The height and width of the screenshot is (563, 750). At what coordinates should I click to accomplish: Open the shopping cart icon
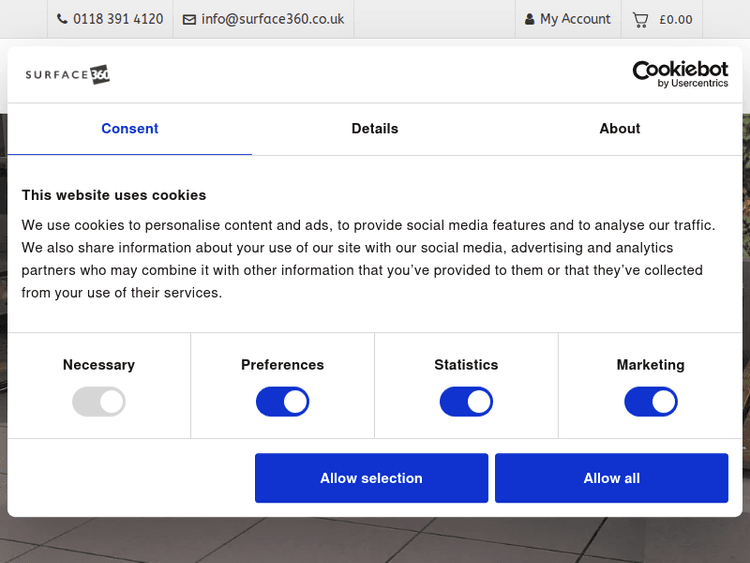click(x=640, y=19)
